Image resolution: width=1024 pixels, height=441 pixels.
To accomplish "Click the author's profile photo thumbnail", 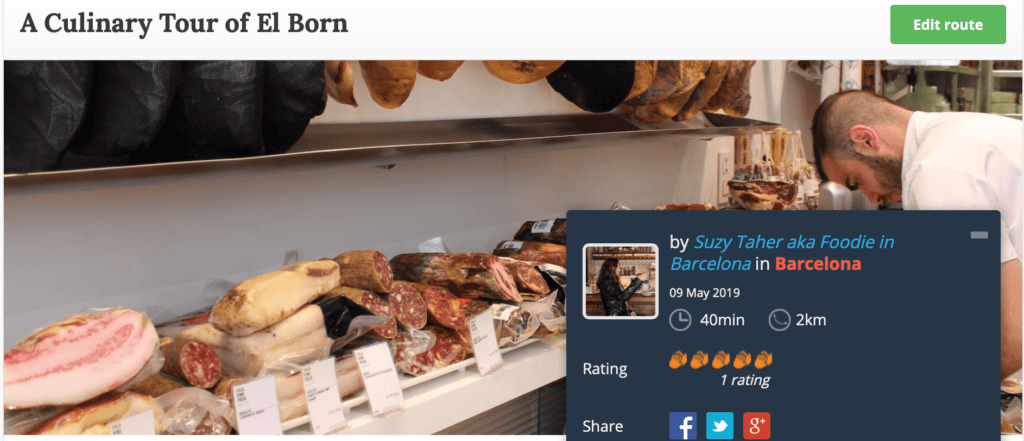I will [620, 281].
